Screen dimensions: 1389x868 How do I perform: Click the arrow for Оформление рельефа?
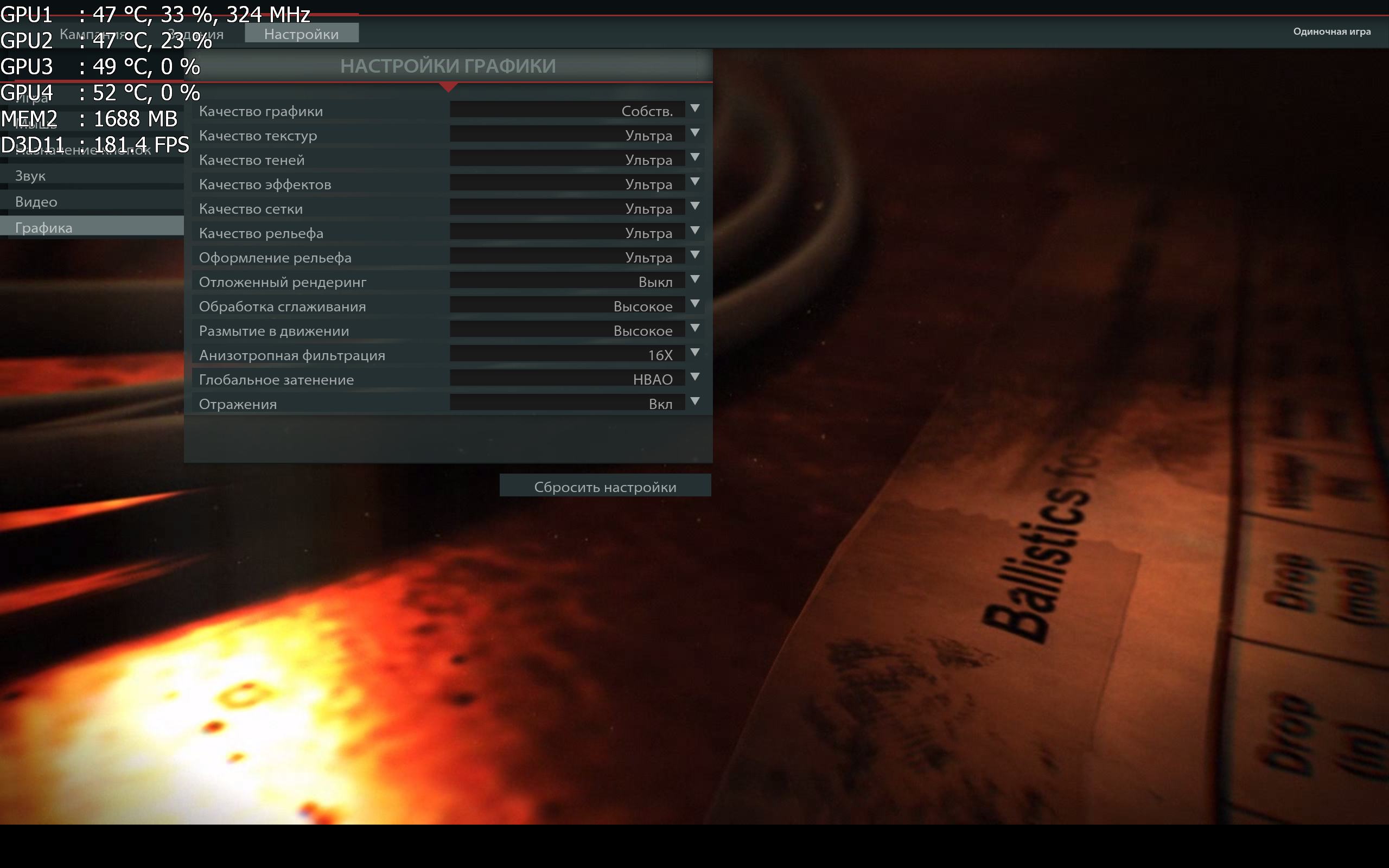pyautogui.click(x=694, y=255)
